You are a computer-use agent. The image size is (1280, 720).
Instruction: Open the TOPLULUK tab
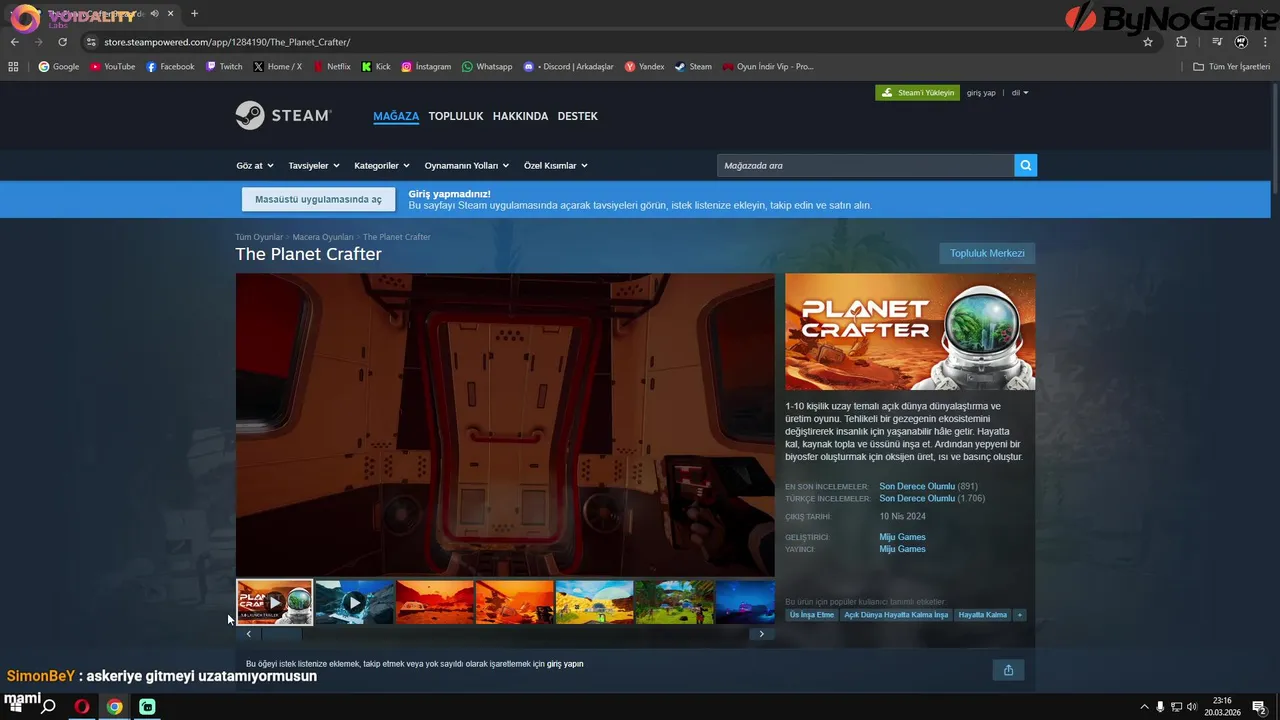click(456, 116)
